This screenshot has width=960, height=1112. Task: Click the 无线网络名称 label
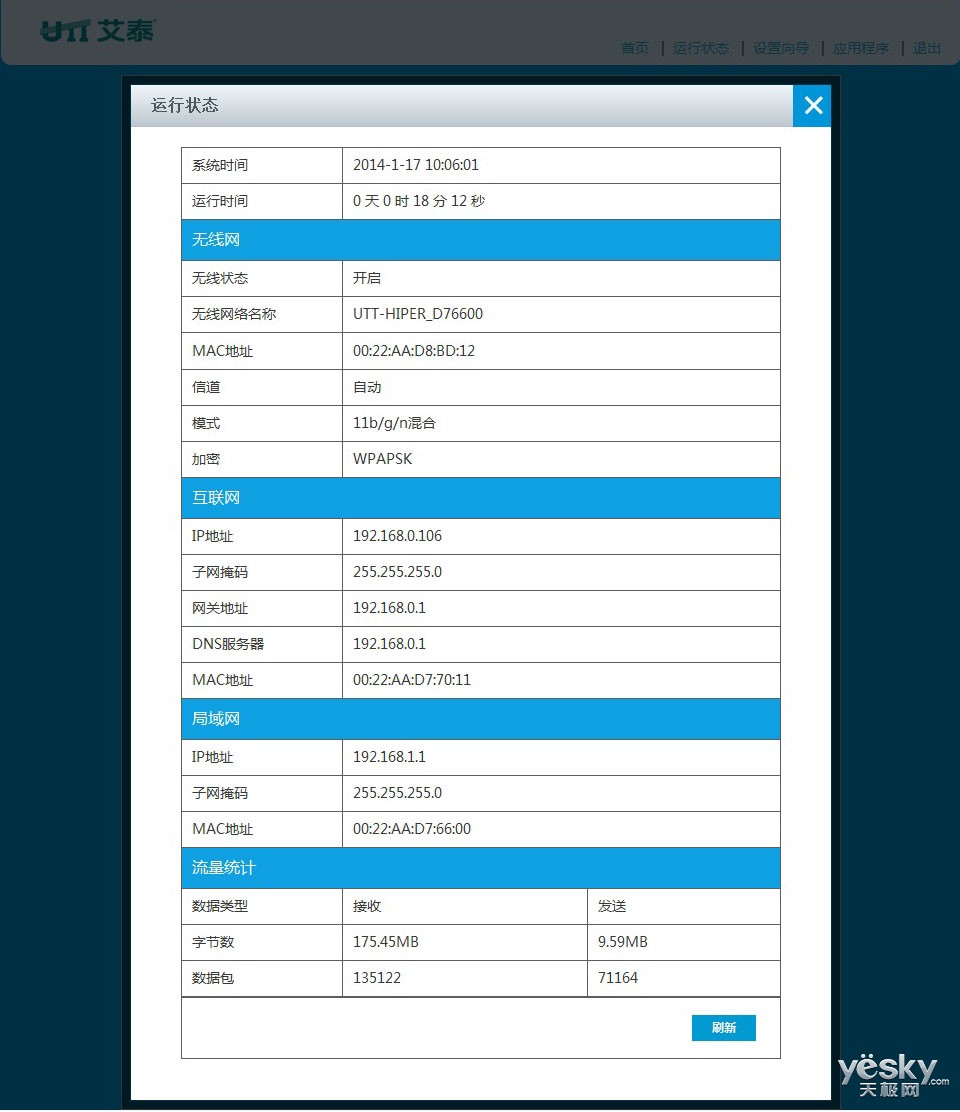(x=234, y=313)
